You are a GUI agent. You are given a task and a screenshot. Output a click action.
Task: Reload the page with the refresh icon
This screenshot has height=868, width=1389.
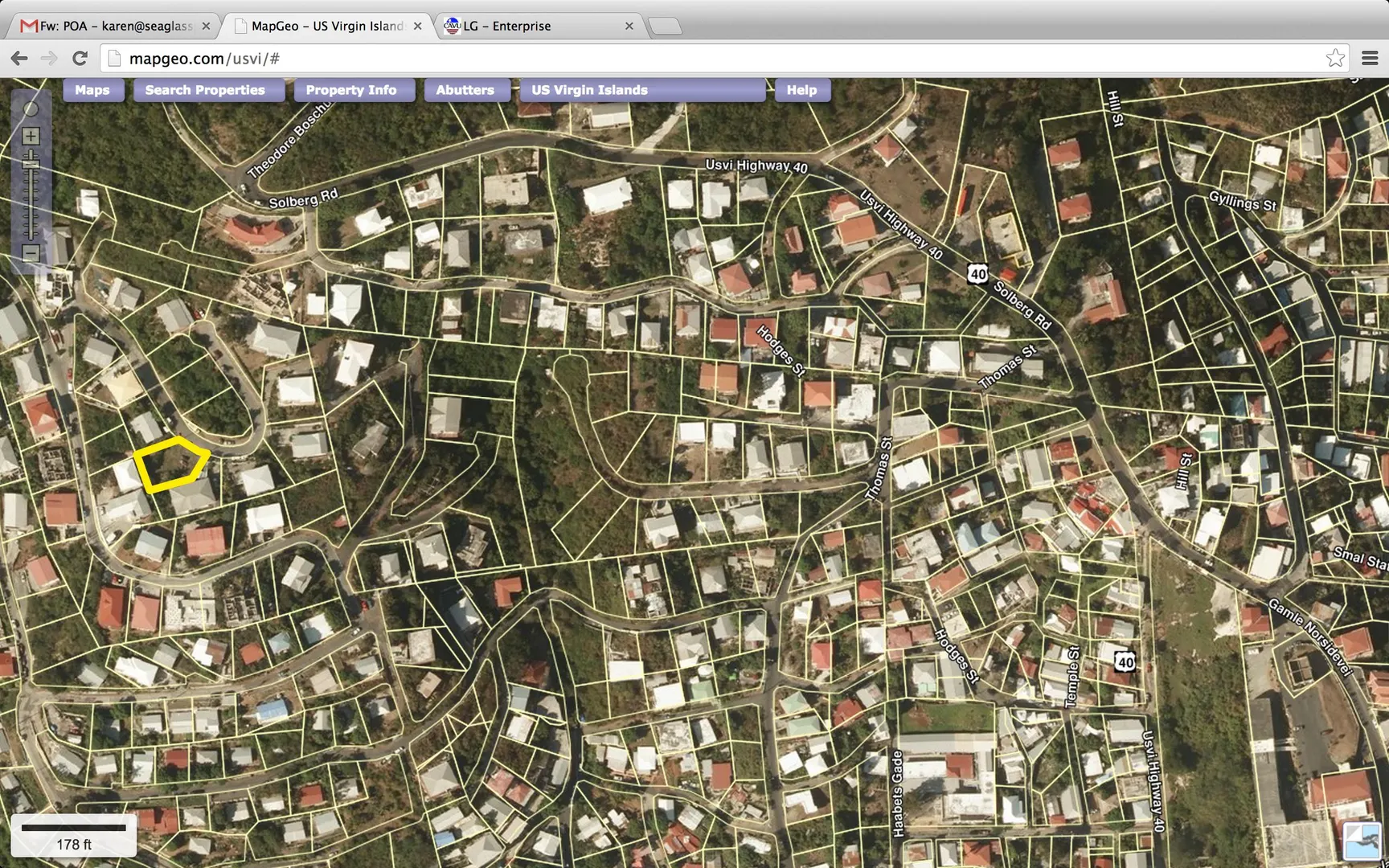(80, 58)
